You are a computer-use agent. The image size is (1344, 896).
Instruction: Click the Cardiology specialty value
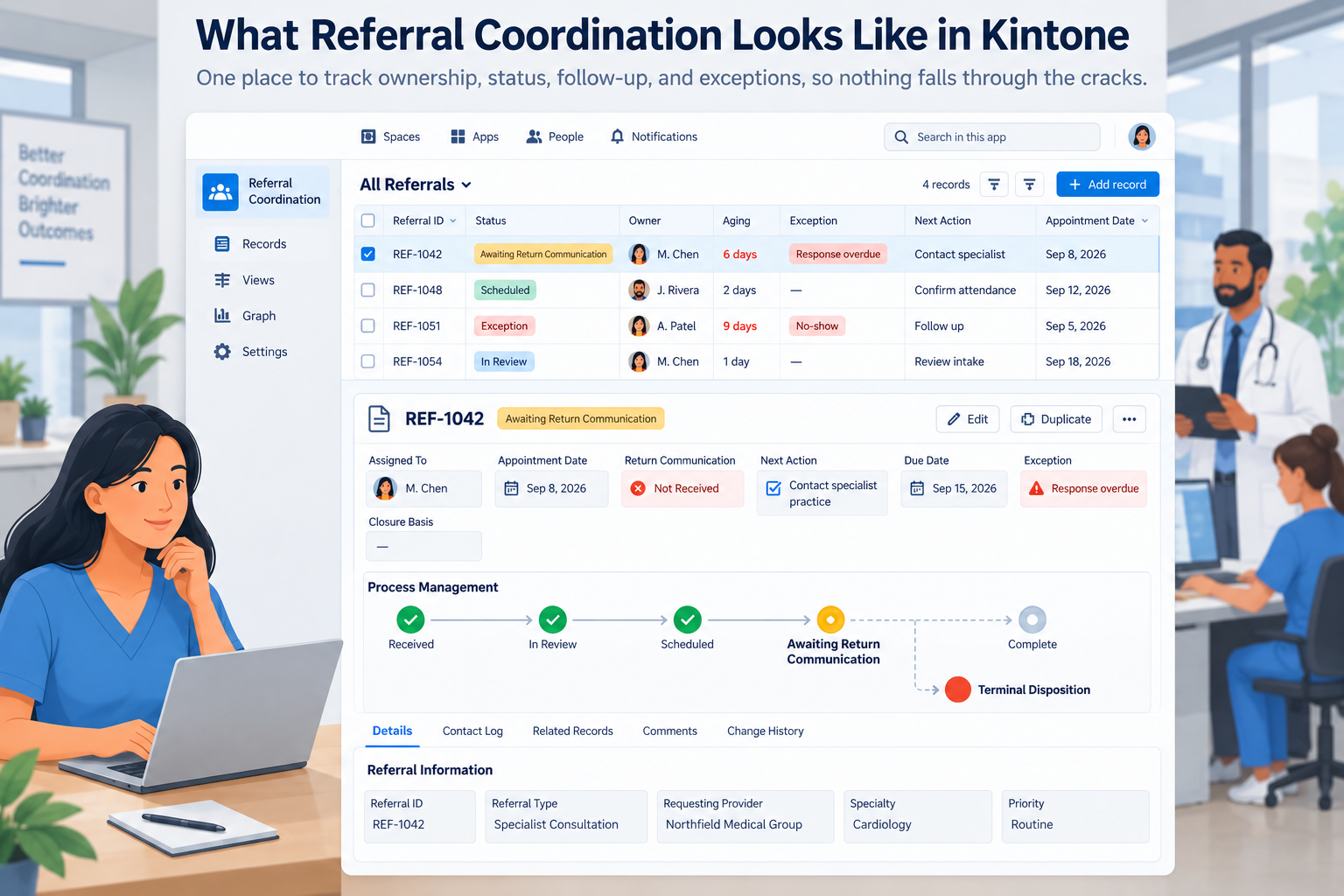(882, 824)
